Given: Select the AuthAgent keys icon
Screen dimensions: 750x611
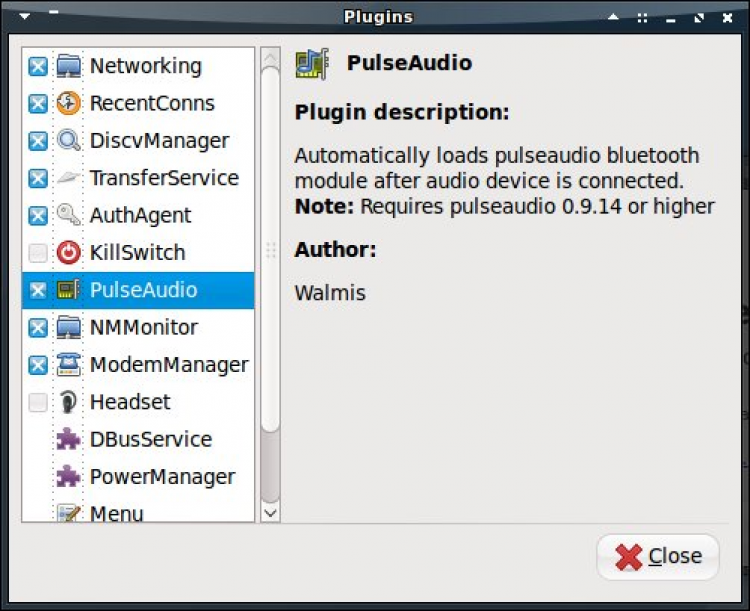Looking at the screenshot, I should [68, 215].
